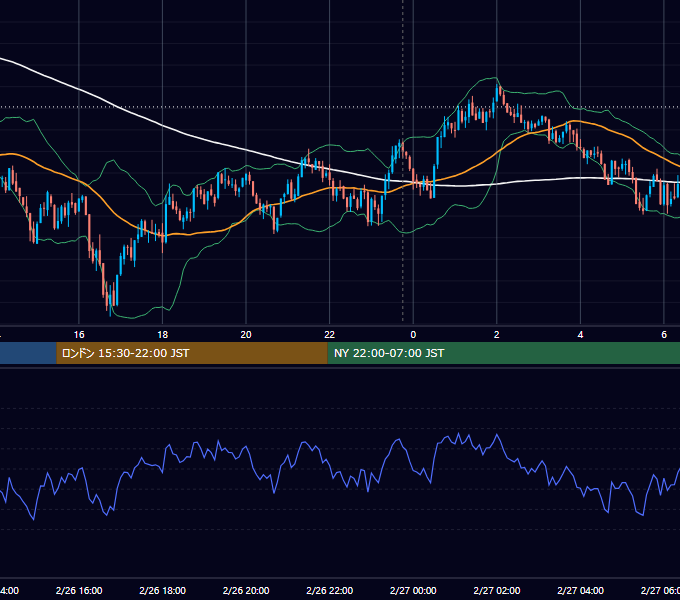This screenshot has width=680, height=600.
Task: Click the 20 hour axis label
Action: click(x=246, y=335)
